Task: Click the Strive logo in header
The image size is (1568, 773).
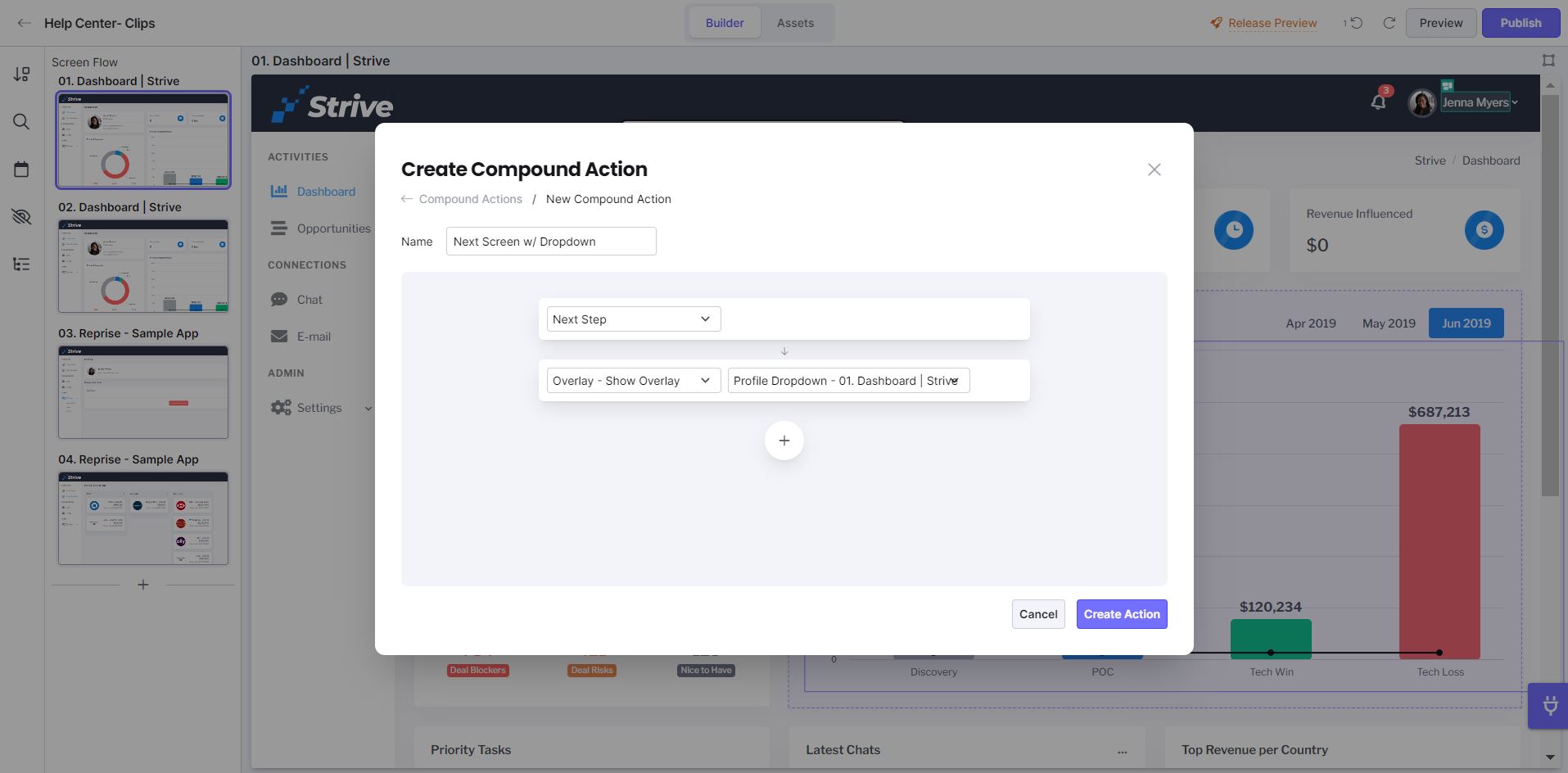Action: [332, 104]
